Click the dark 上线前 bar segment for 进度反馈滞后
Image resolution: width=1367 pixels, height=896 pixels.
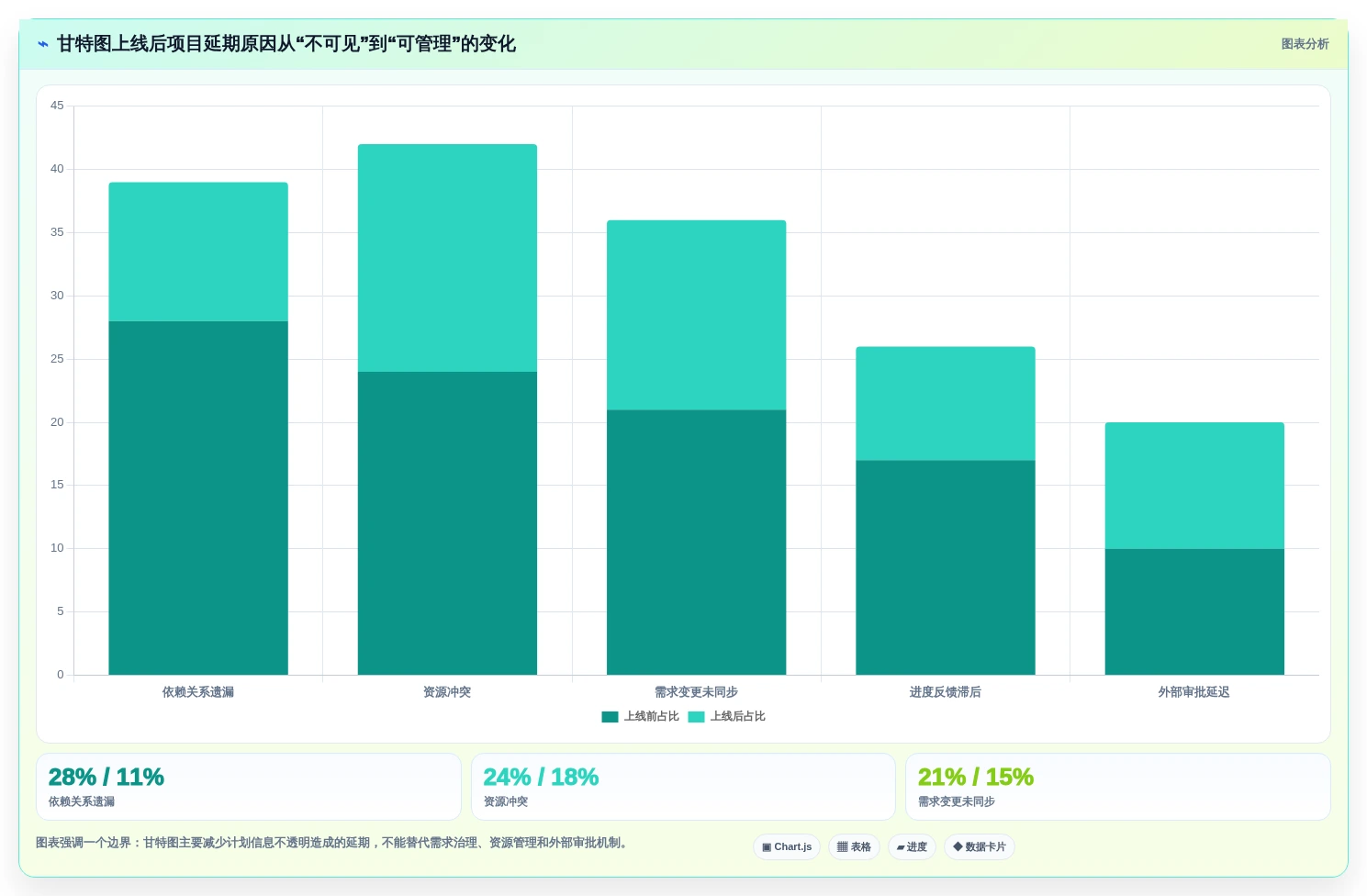coord(946,567)
